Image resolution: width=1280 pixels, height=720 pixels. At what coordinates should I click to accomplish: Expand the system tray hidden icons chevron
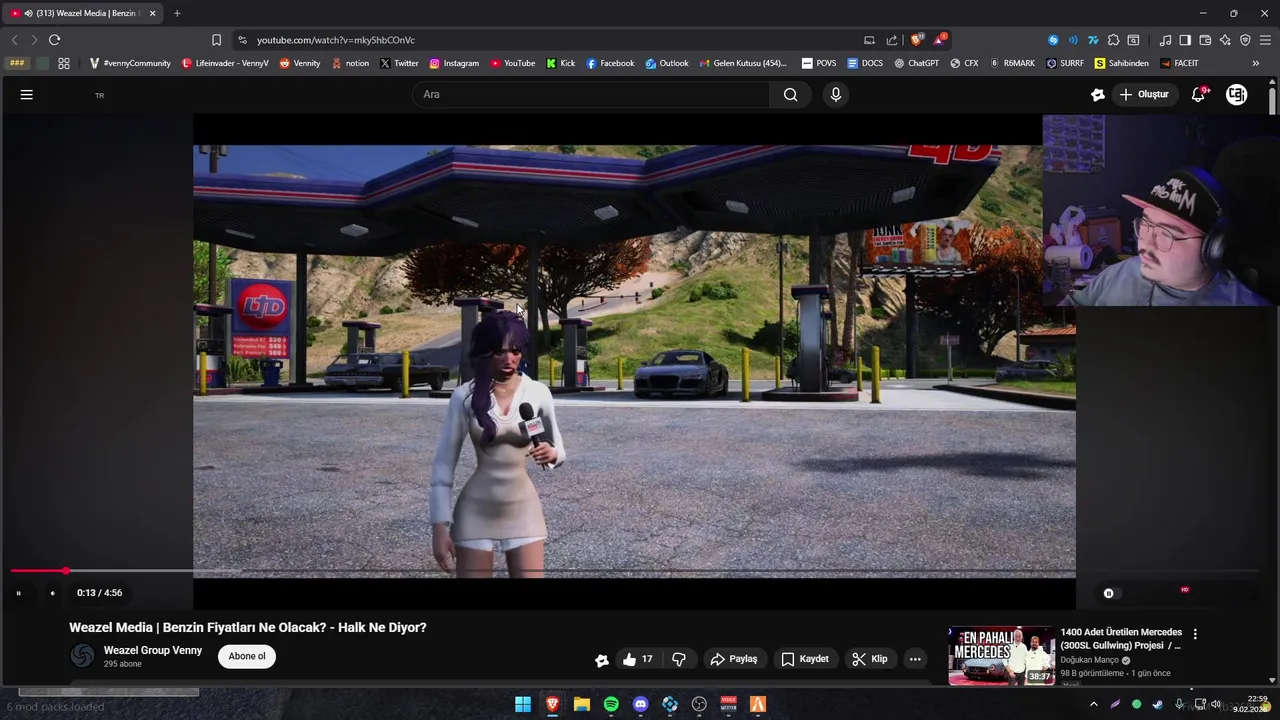pyautogui.click(x=1095, y=704)
